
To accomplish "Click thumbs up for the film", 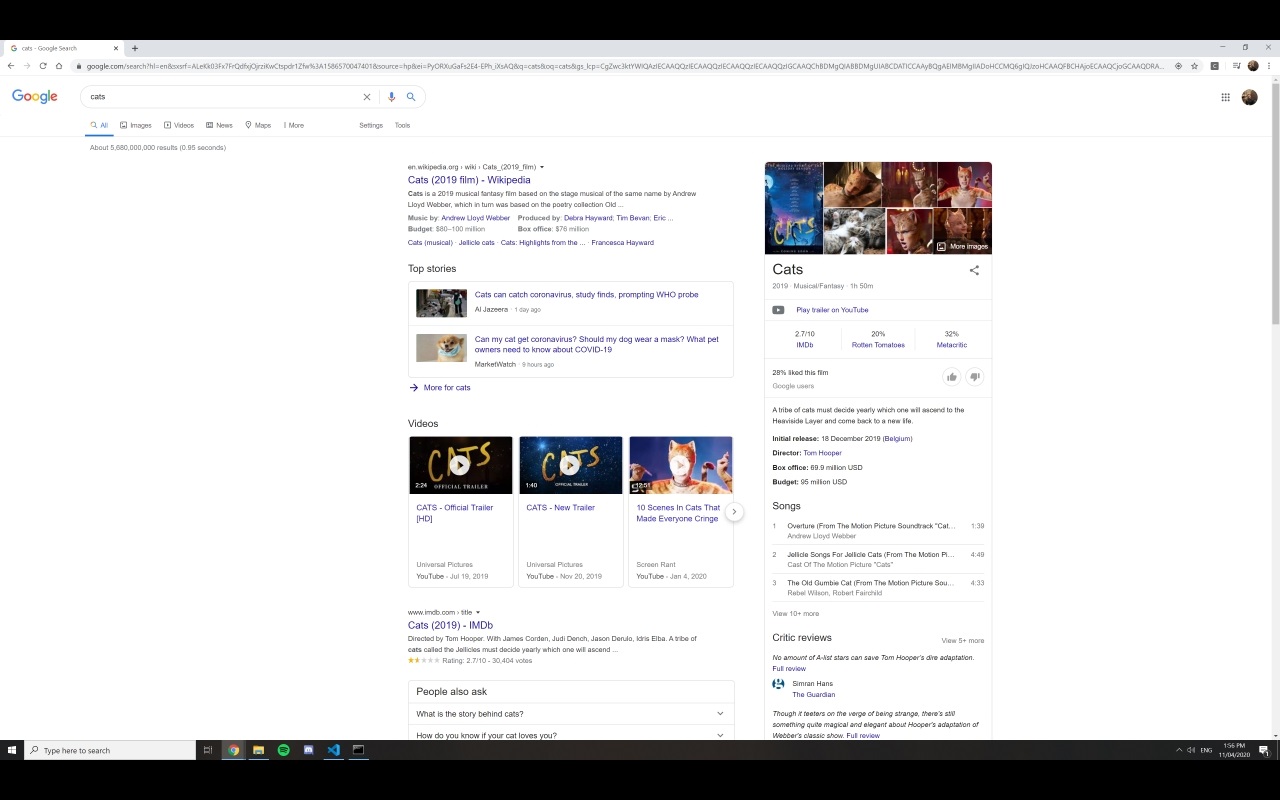I will pyautogui.click(x=952, y=377).
